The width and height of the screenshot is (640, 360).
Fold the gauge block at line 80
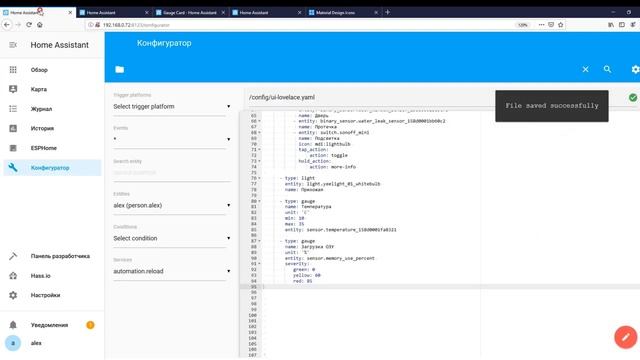[x=259, y=201]
